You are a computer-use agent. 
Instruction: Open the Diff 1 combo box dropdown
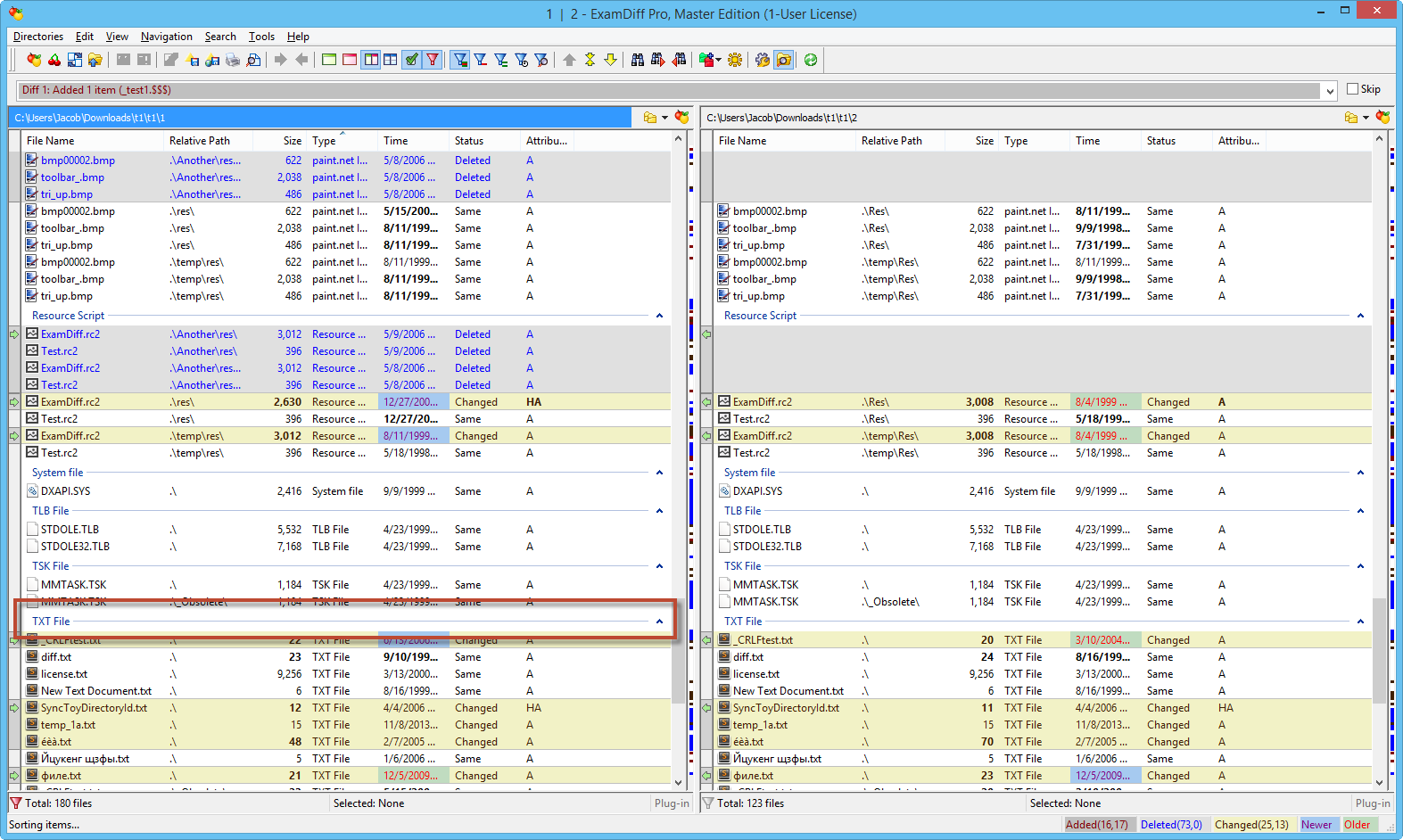pos(1330,90)
